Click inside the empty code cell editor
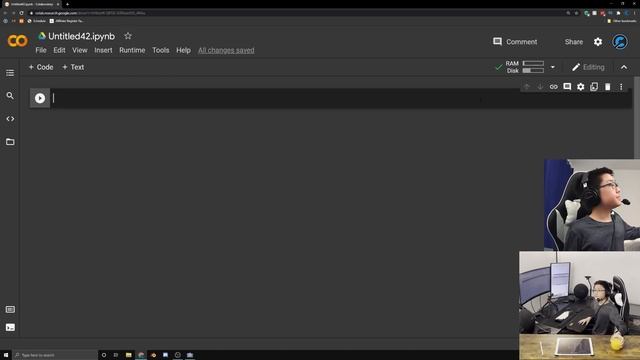Screen dimensions: 640x360 pyautogui.click(x=341, y=98)
